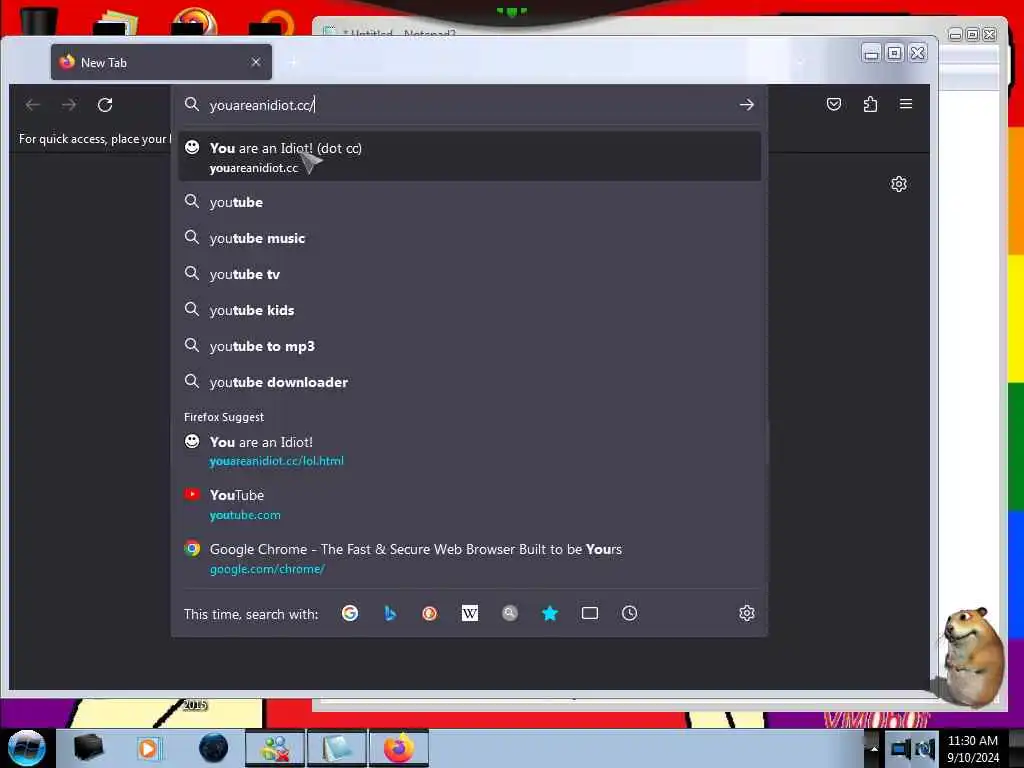This screenshot has width=1024, height=768.
Task: Open the YouTube youtube.com suggestion
Action: click(469, 504)
